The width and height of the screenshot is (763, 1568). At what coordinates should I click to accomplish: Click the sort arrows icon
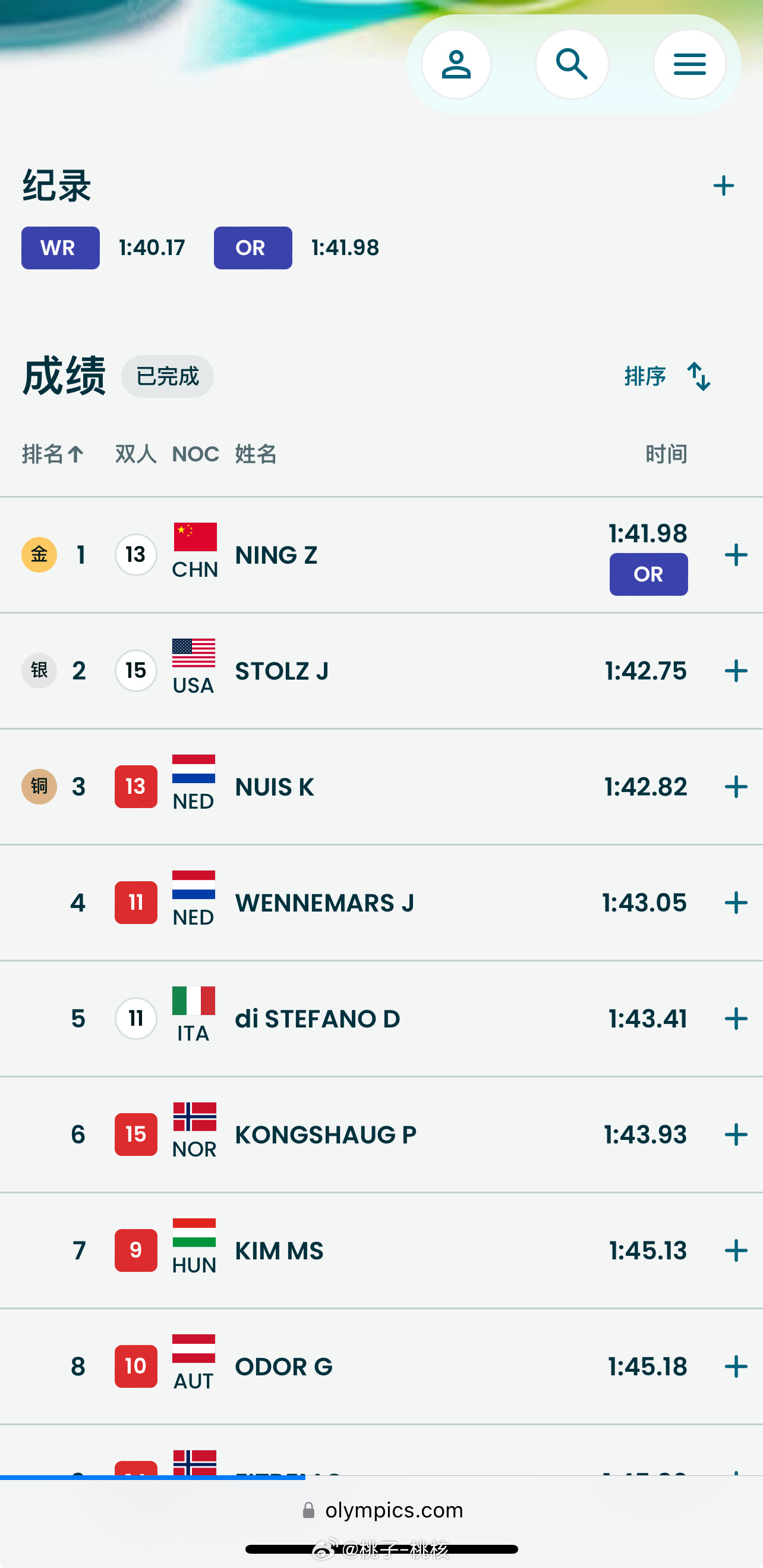pos(698,376)
